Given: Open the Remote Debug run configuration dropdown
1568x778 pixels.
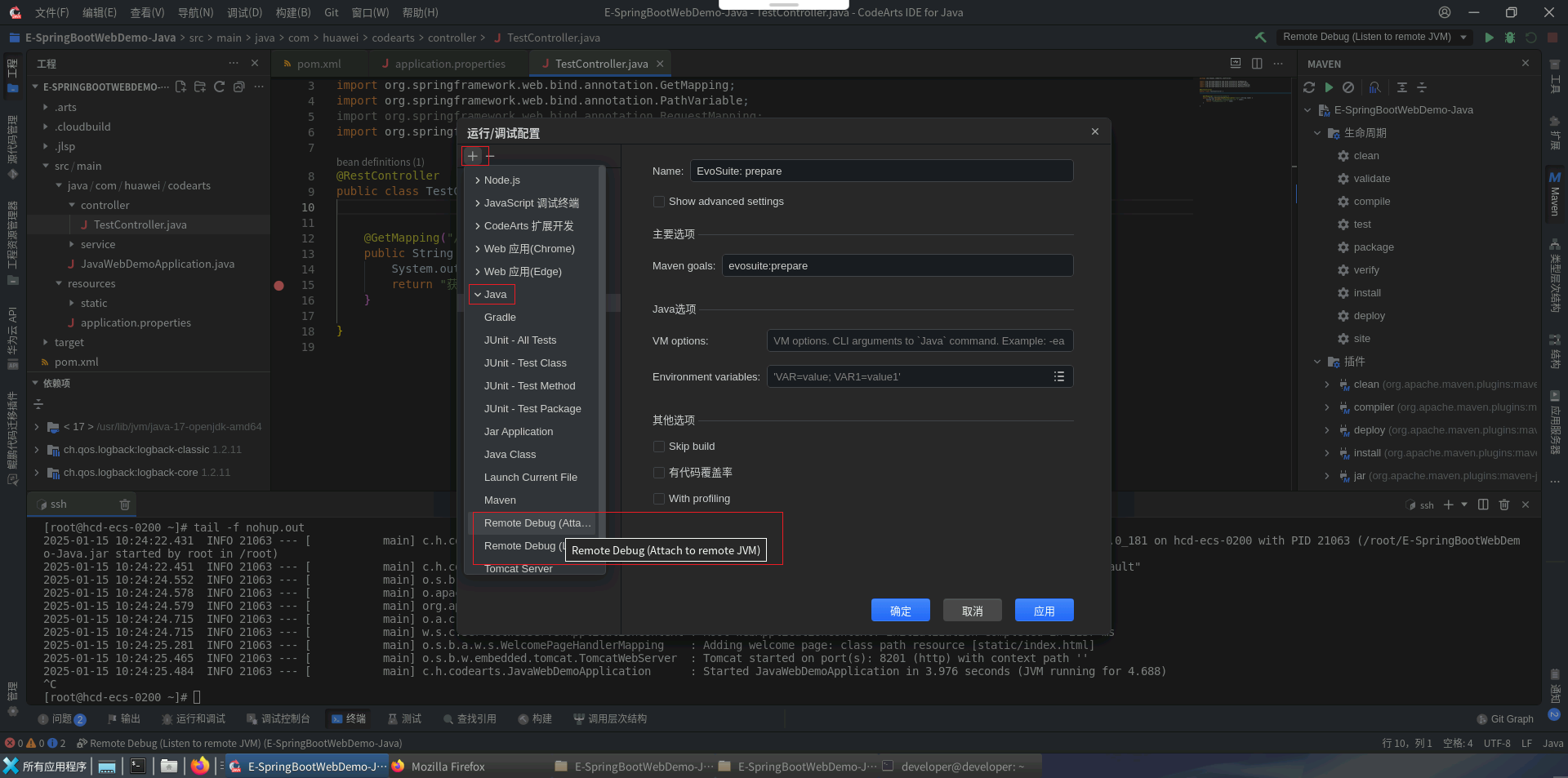Looking at the screenshot, I should (1375, 38).
